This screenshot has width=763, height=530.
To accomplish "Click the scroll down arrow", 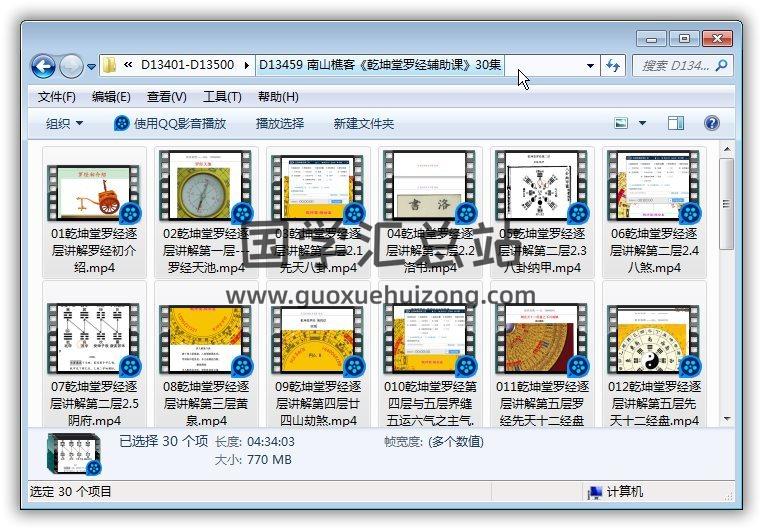I will click(x=727, y=419).
